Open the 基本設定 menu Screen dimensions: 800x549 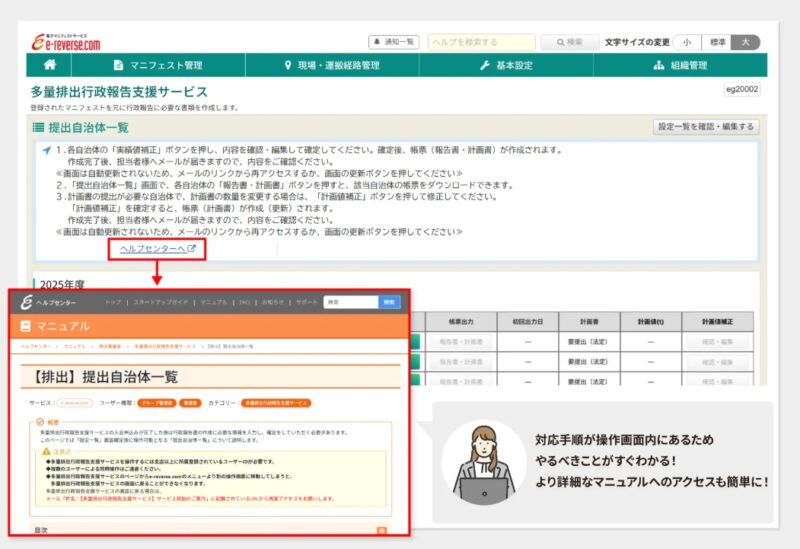tap(508, 65)
